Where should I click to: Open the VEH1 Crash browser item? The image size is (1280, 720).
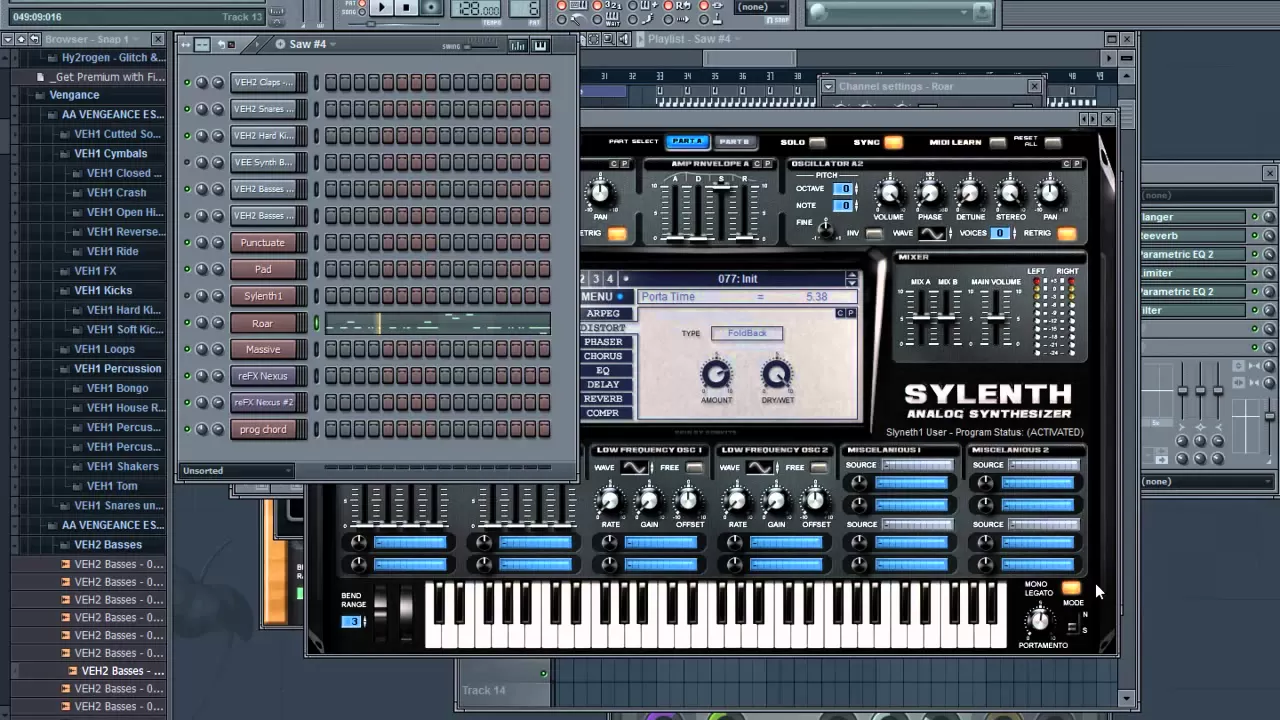[116, 192]
